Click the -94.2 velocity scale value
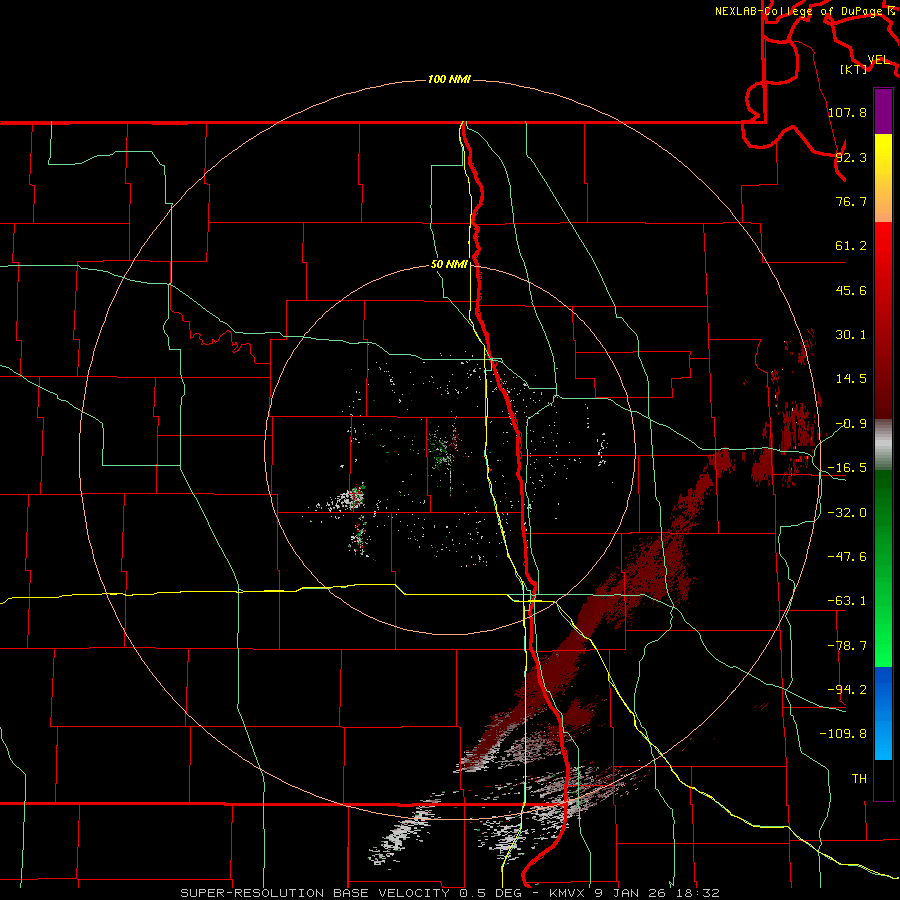The width and height of the screenshot is (900, 900). pyautogui.click(x=847, y=689)
